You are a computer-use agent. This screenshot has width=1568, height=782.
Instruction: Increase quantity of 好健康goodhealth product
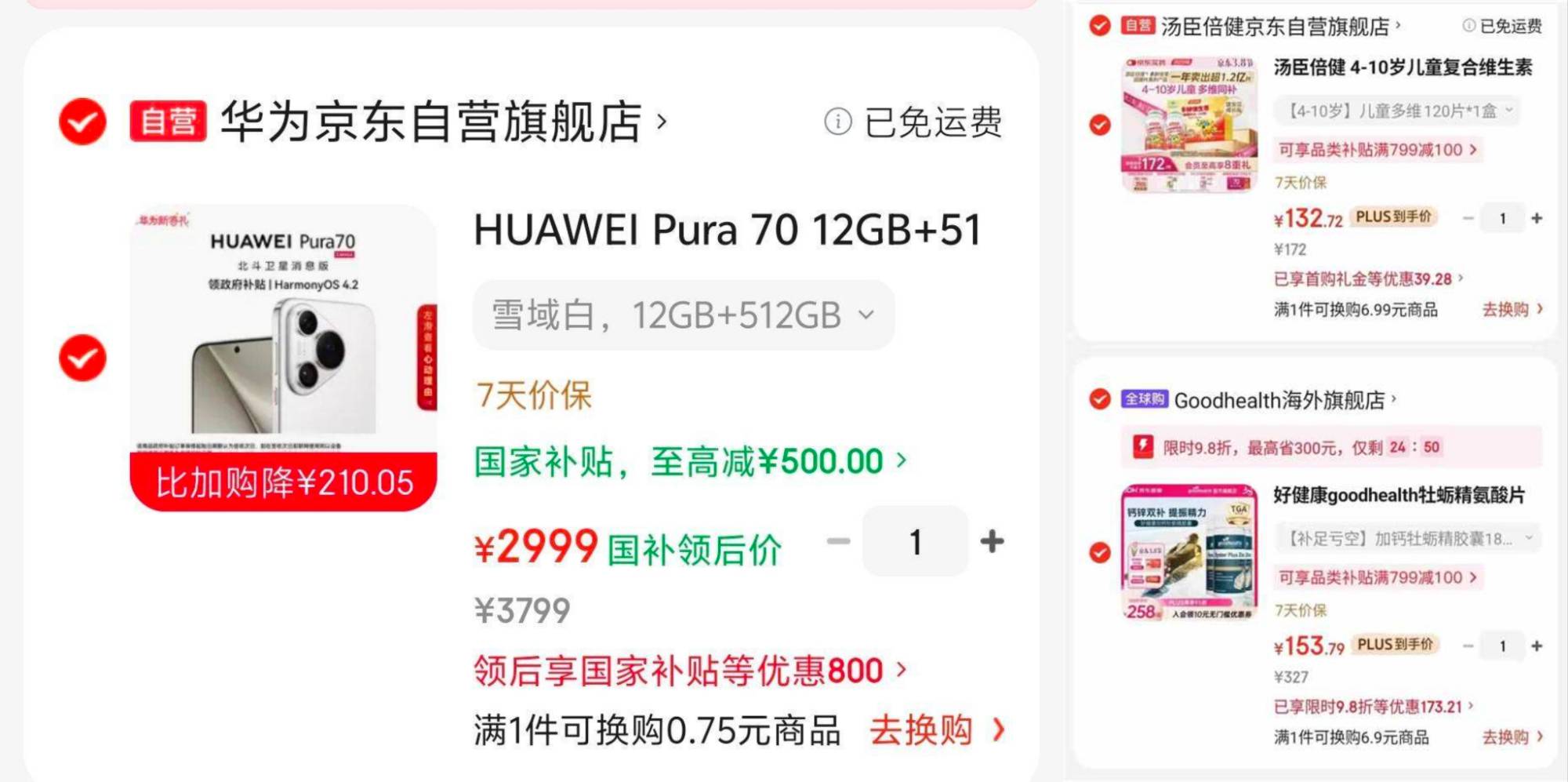pyautogui.click(x=1537, y=646)
